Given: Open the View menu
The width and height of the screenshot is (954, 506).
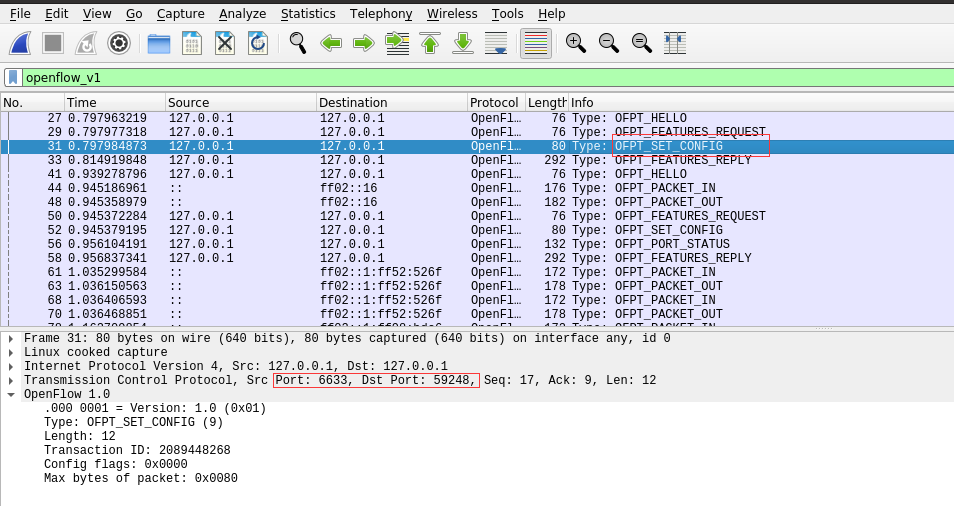Looking at the screenshot, I should (97, 13).
